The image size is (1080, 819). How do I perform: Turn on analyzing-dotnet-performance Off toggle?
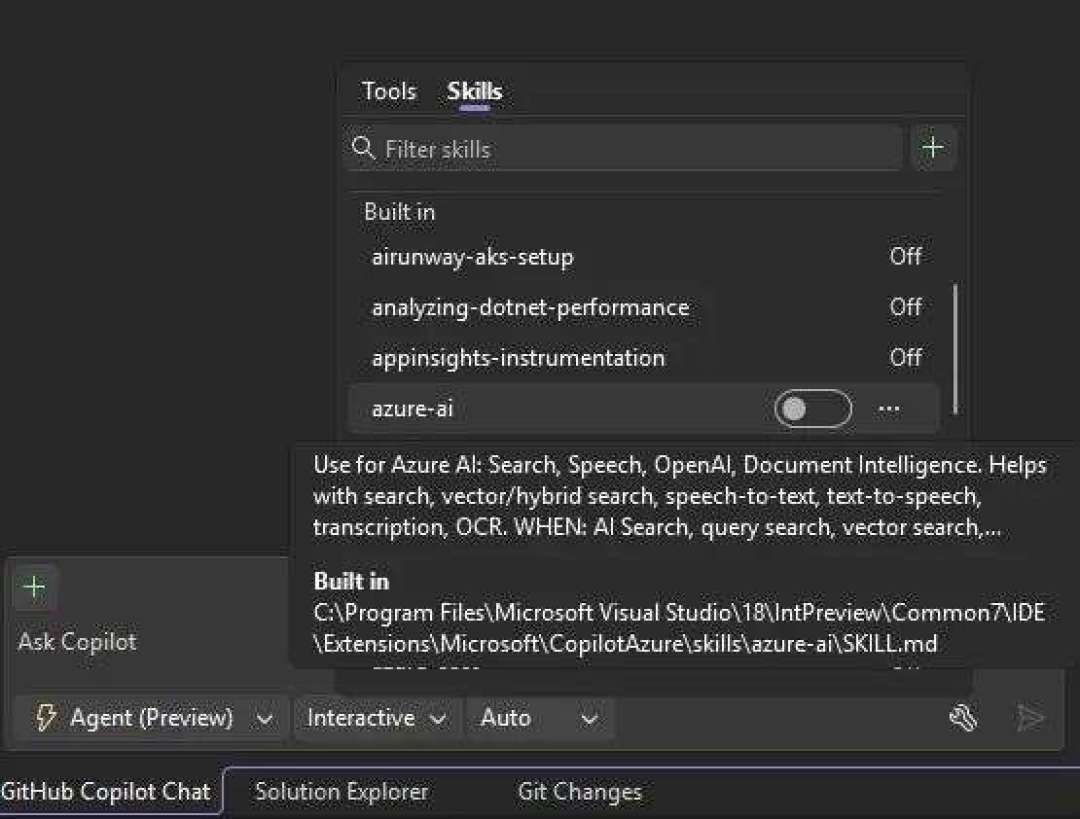click(x=905, y=307)
